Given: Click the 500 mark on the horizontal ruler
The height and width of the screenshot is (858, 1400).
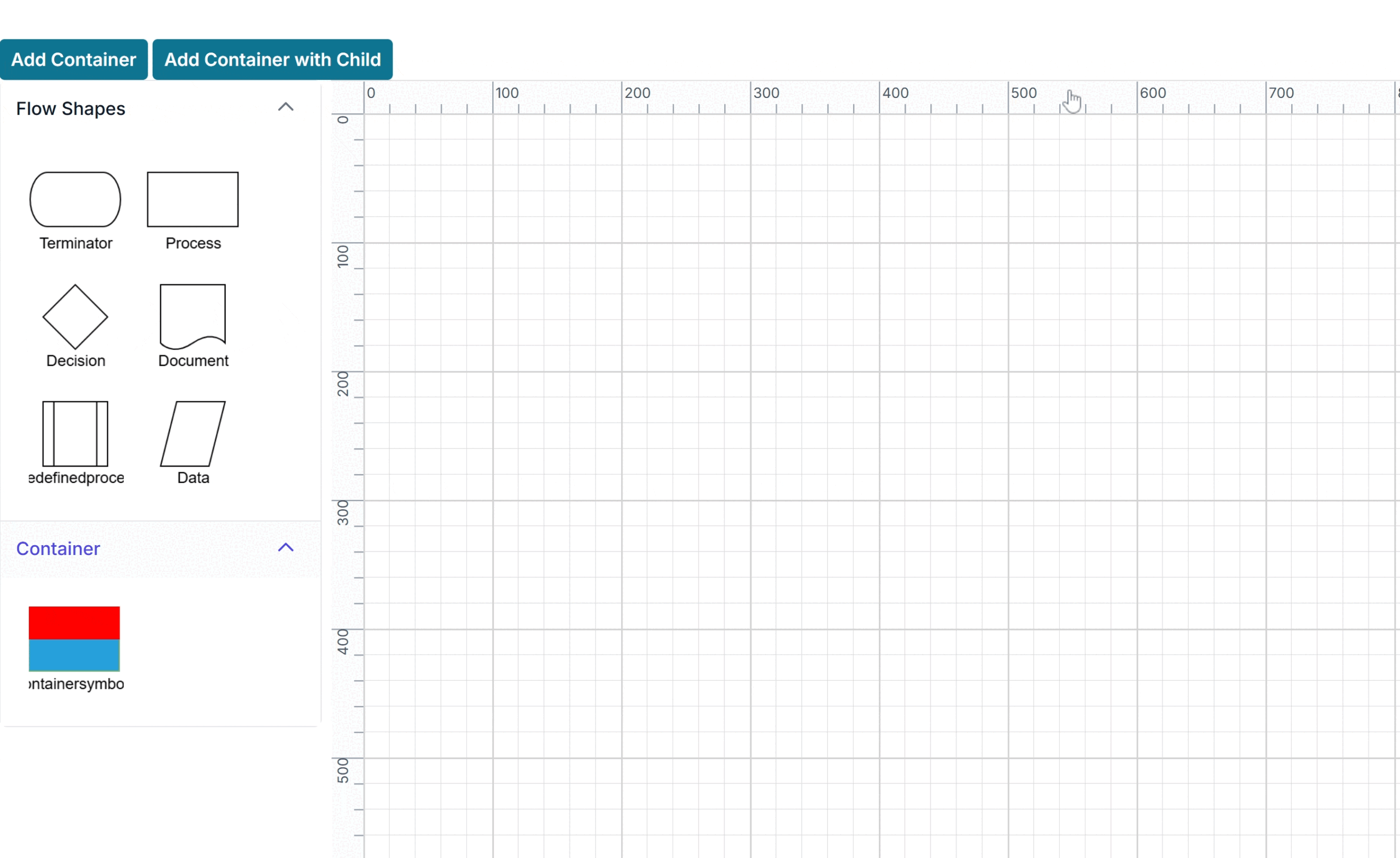Looking at the screenshot, I should (x=1023, y=94).
